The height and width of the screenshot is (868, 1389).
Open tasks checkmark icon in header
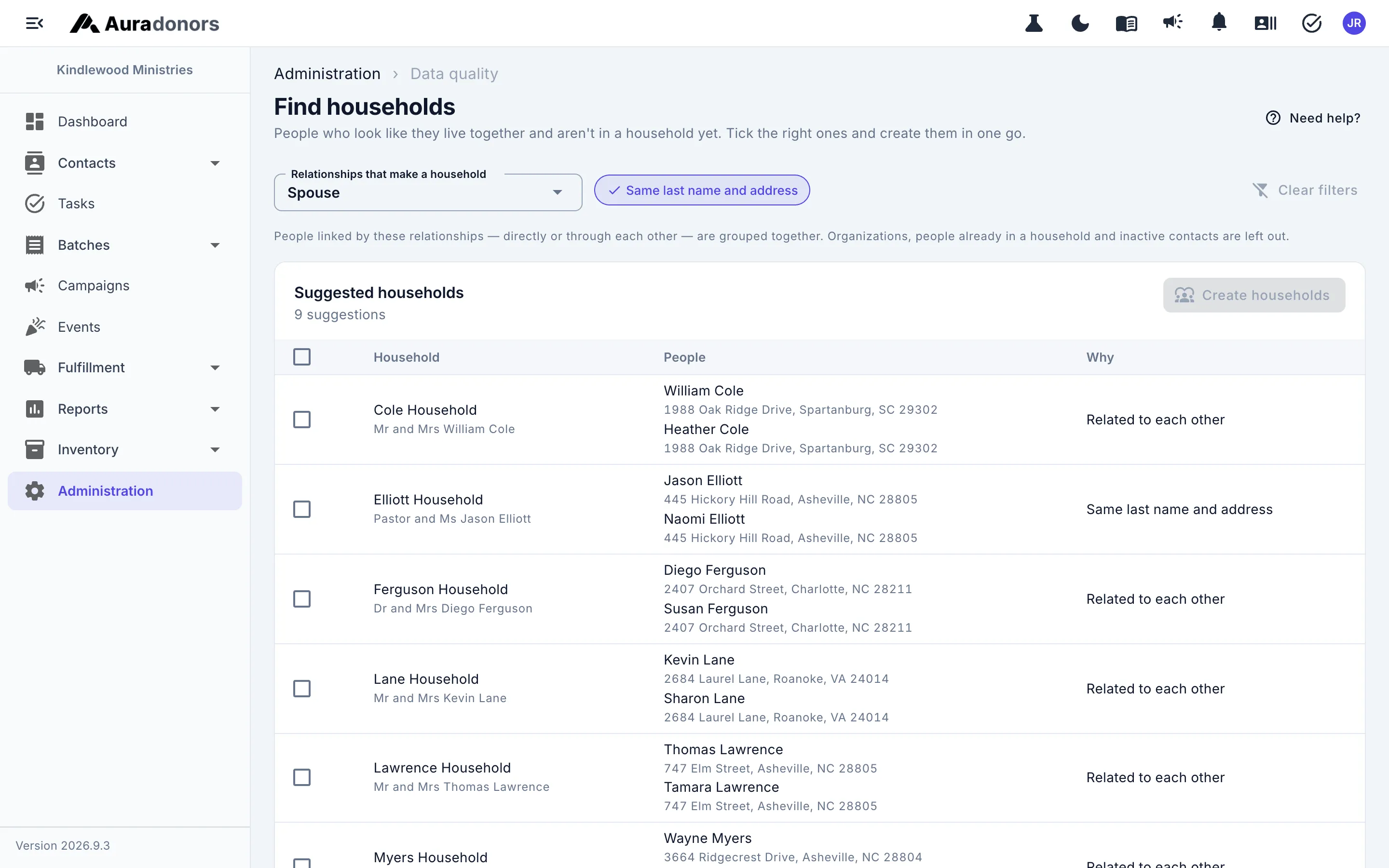click(x=1311, y=24)
